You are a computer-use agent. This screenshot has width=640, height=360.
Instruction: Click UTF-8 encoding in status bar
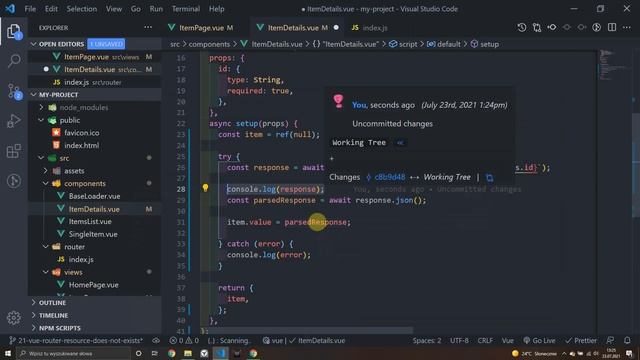point(459,340)
